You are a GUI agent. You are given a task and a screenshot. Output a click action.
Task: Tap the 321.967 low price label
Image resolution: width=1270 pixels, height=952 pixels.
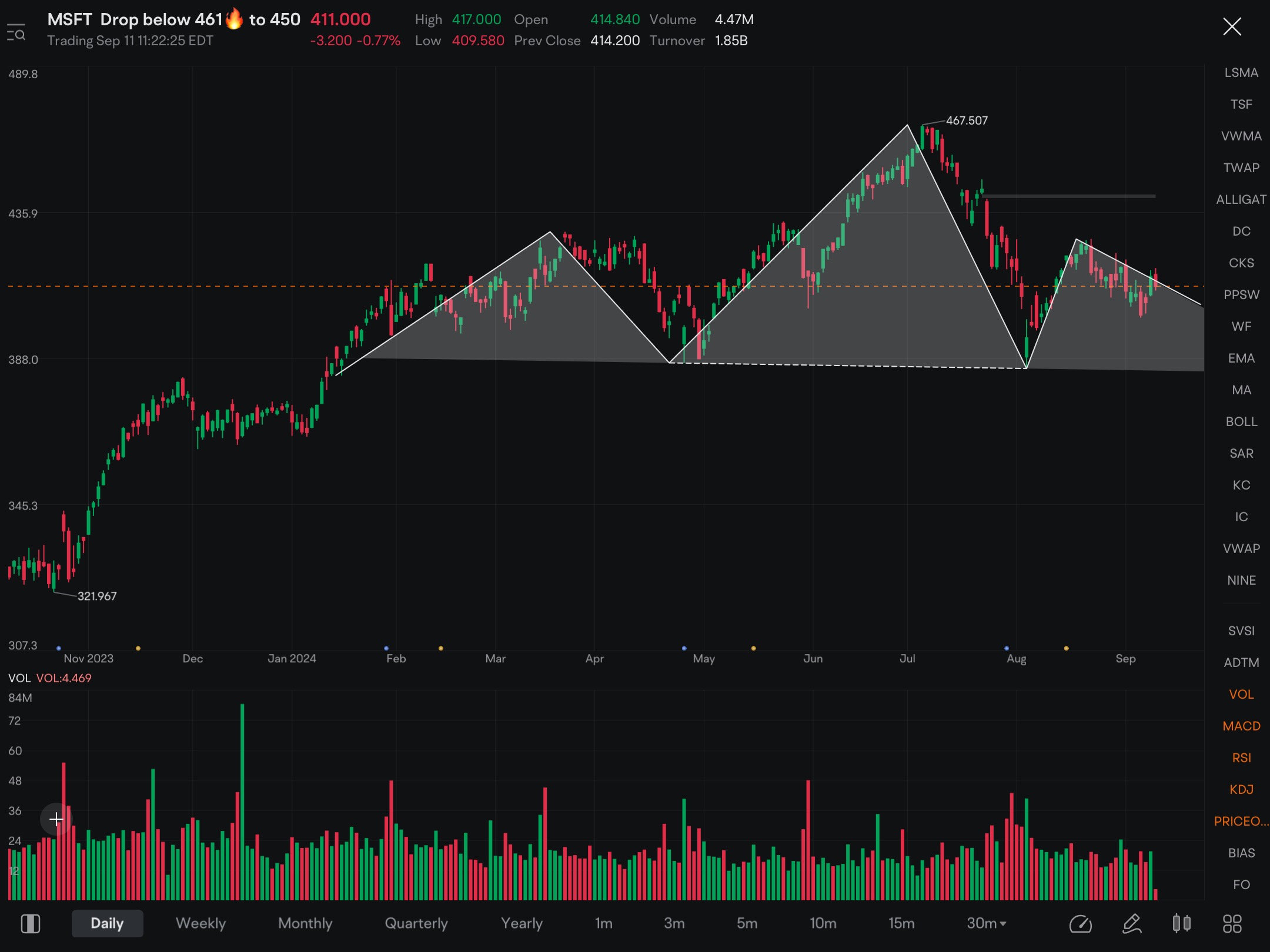tap(97, 596)
